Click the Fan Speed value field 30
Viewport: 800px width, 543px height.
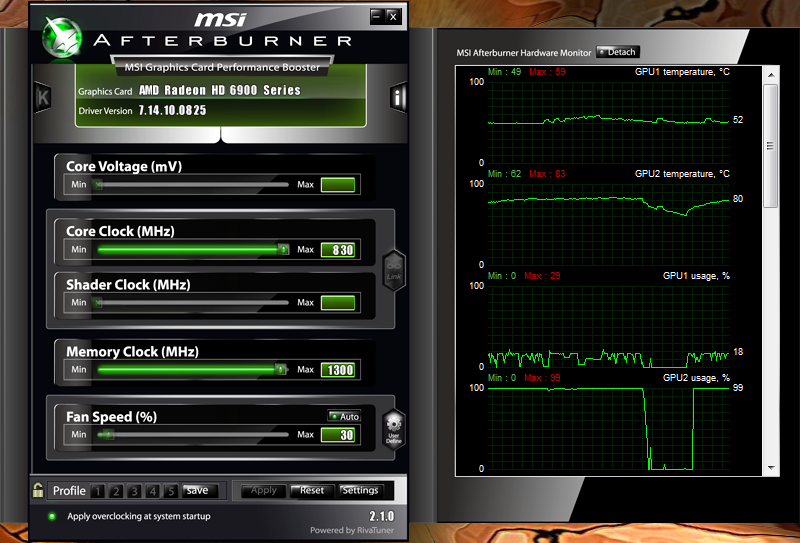pyautogui.click(x=338, y=435)
